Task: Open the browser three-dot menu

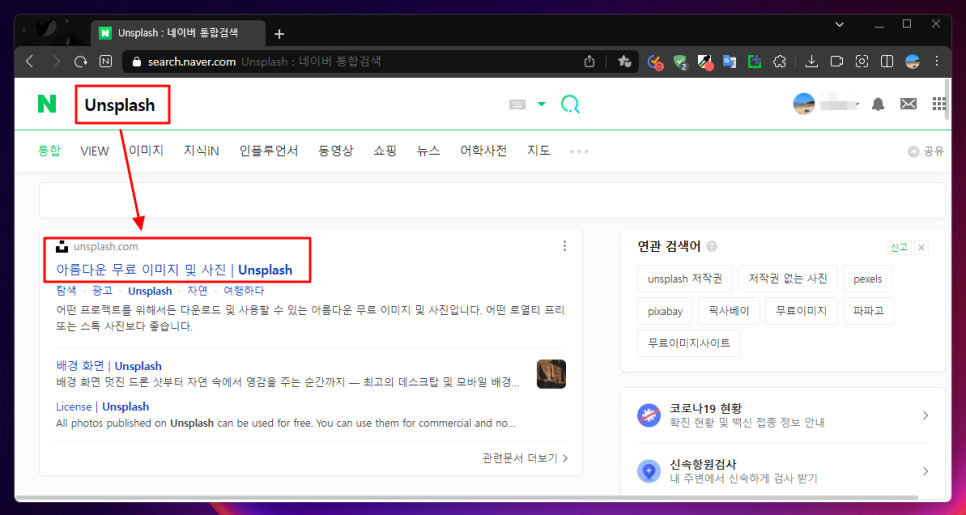Action: 937,62
